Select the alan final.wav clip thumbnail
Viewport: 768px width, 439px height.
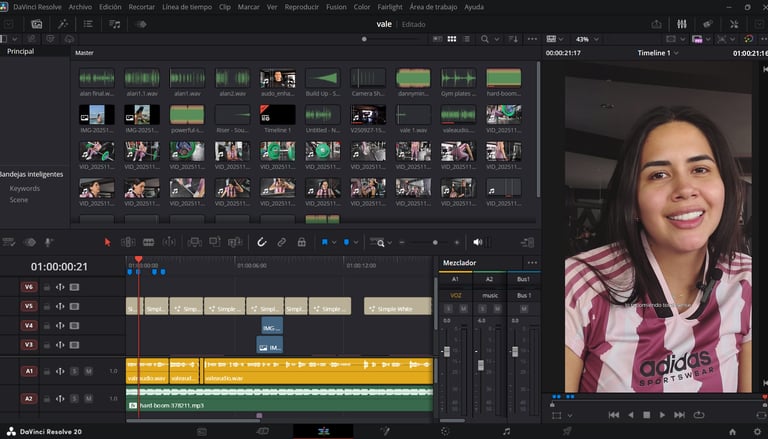[97, 79]
